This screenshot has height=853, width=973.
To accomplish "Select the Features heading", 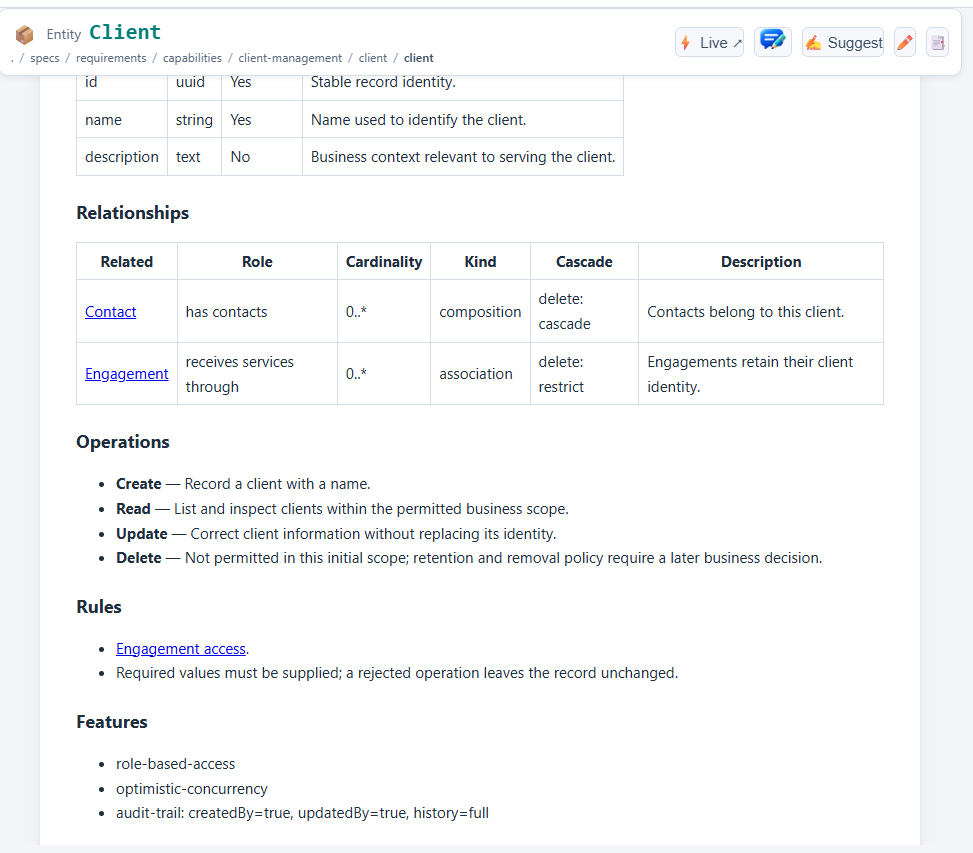I will pyautogui.click(x=112, y=722).
